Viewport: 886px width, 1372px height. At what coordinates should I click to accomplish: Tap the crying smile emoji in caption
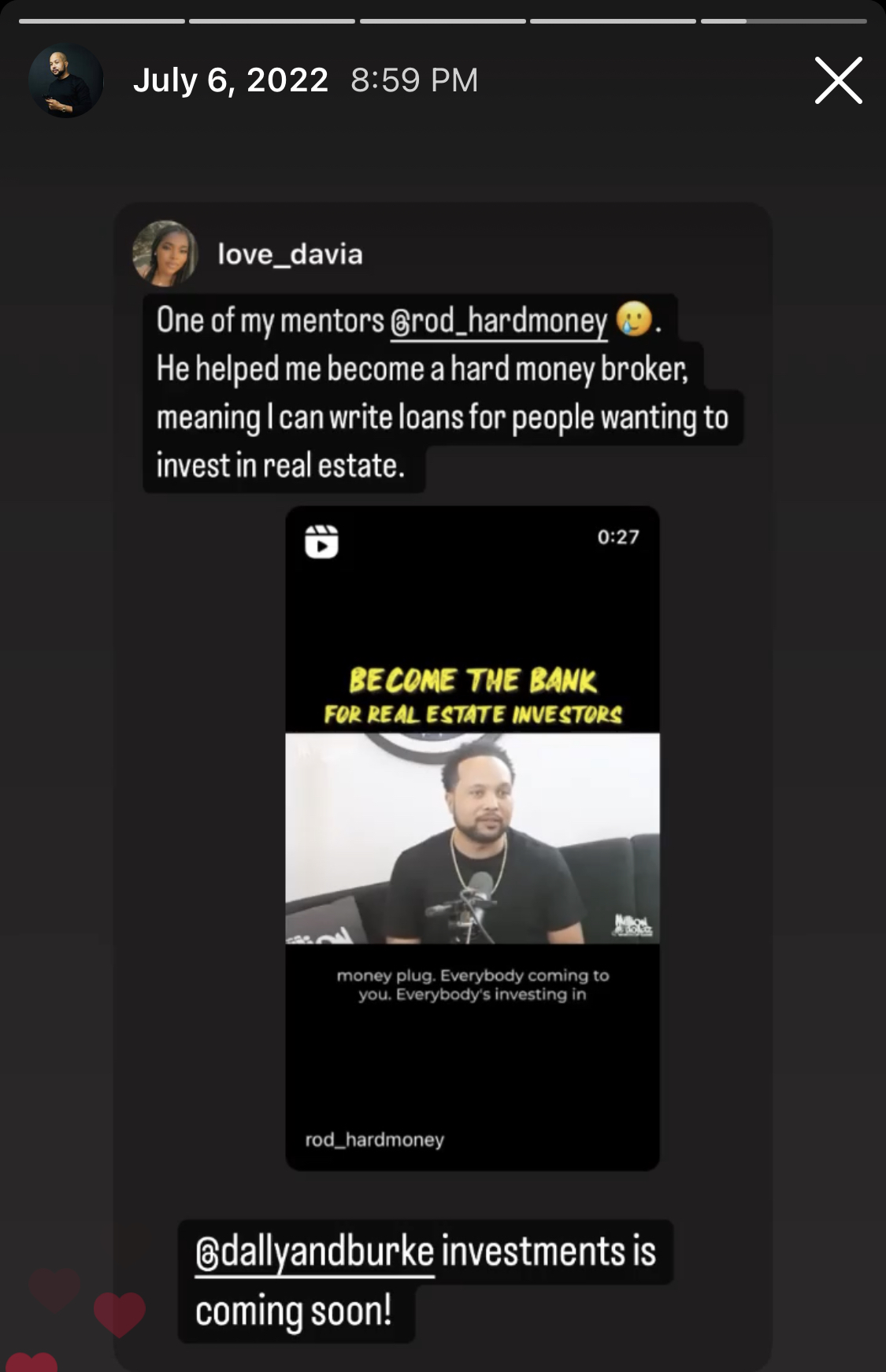point(635,319)
